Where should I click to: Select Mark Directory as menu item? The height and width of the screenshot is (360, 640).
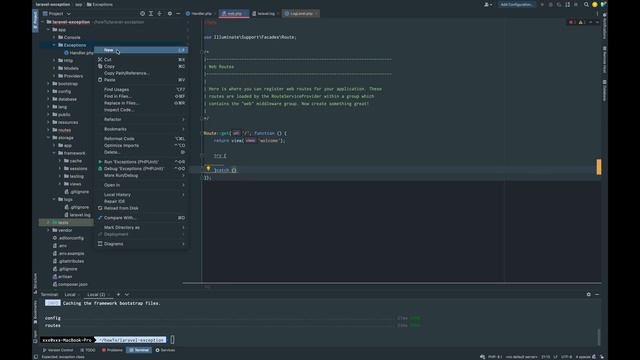(141, 227)
